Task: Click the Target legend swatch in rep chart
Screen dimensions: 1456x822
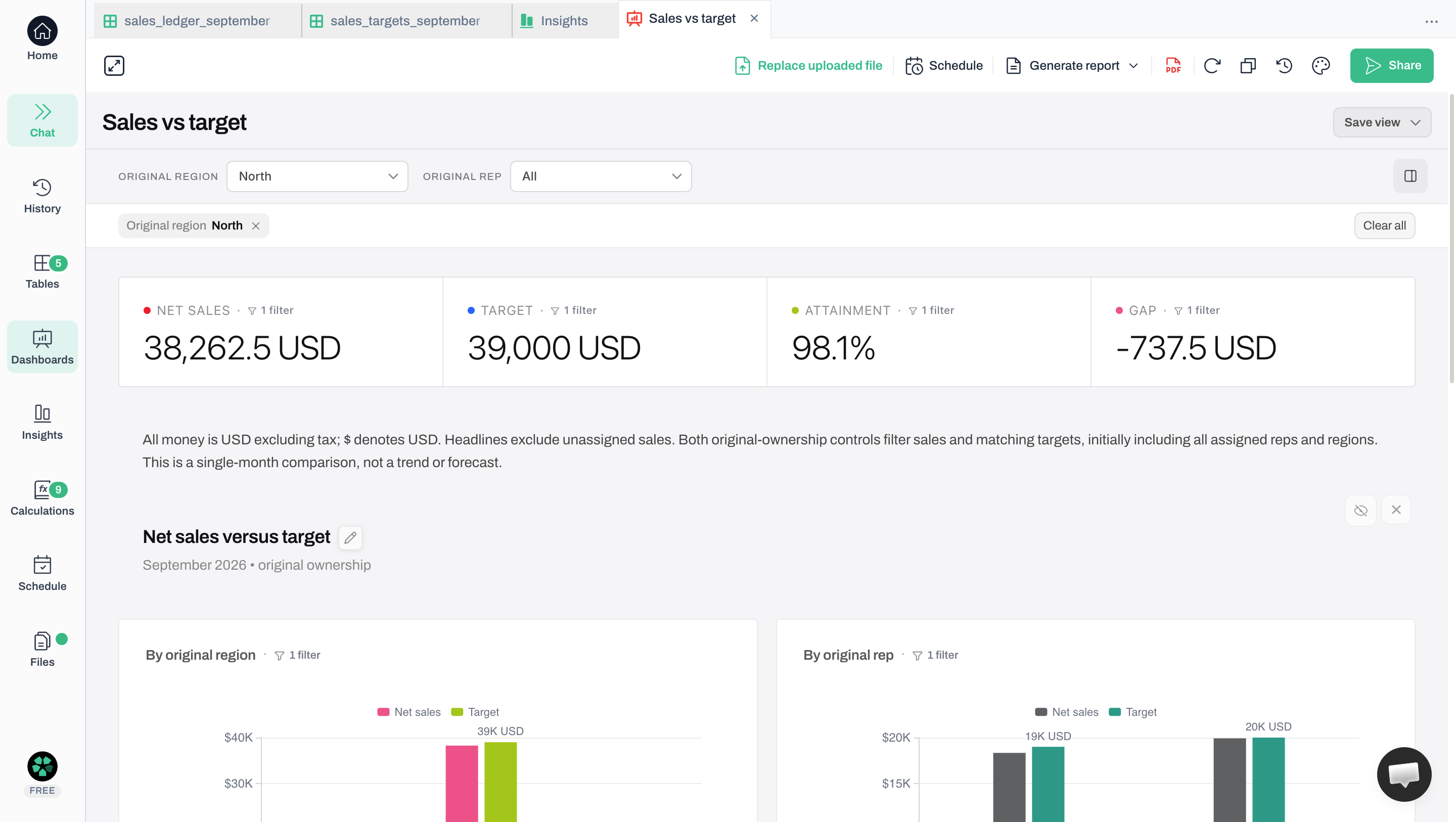Action: click(1115, 712)
